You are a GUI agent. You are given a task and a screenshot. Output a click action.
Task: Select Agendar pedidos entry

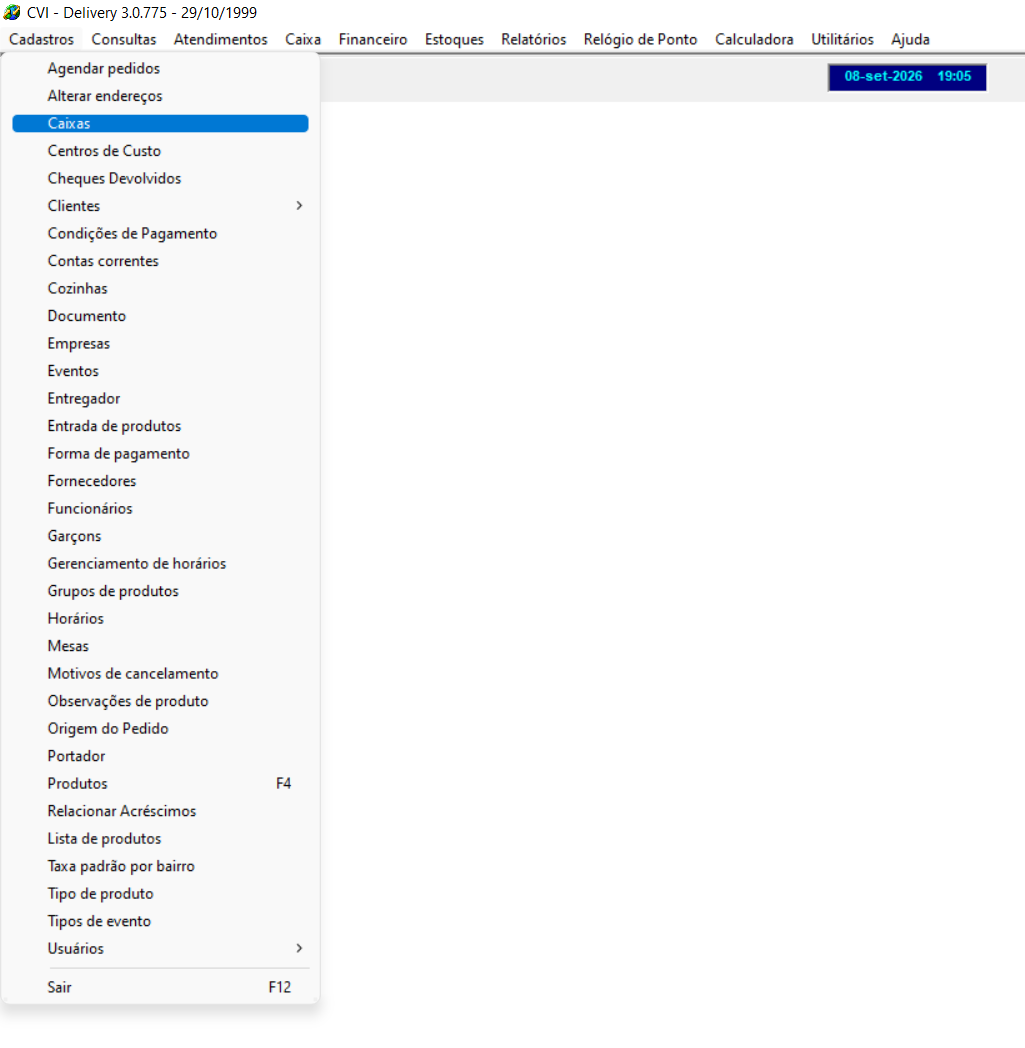[x=160, y=68]
